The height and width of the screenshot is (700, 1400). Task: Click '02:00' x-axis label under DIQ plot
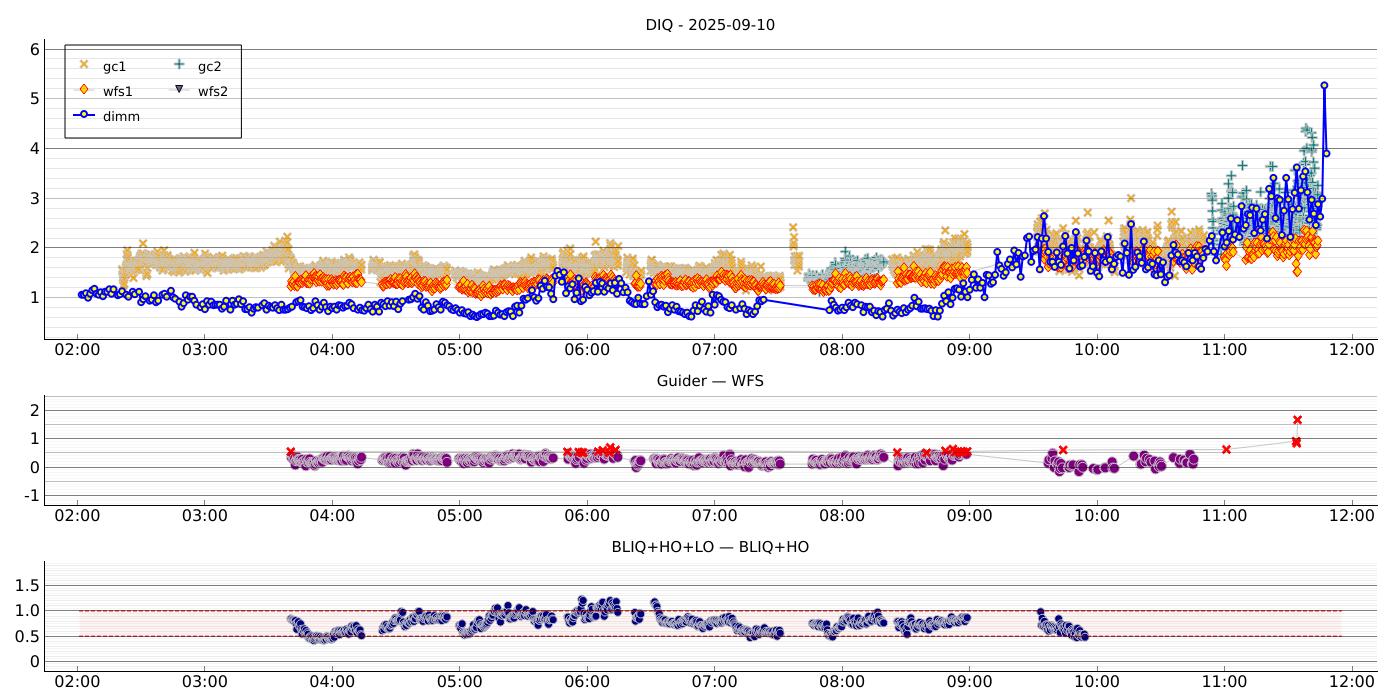tap(77, 351)
